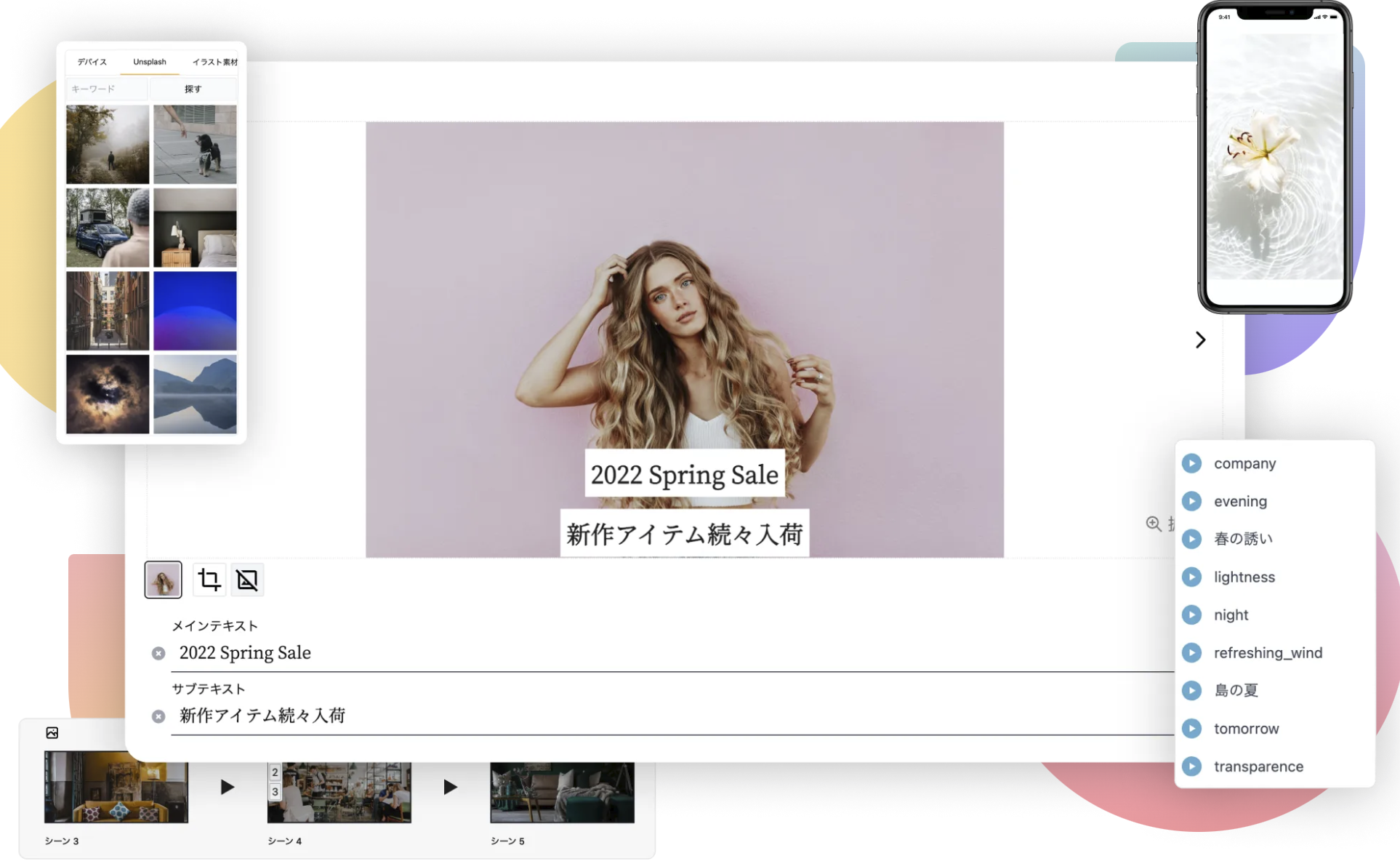
Task: Select the crop image tool icon
Action: click(x=209, y=580)
